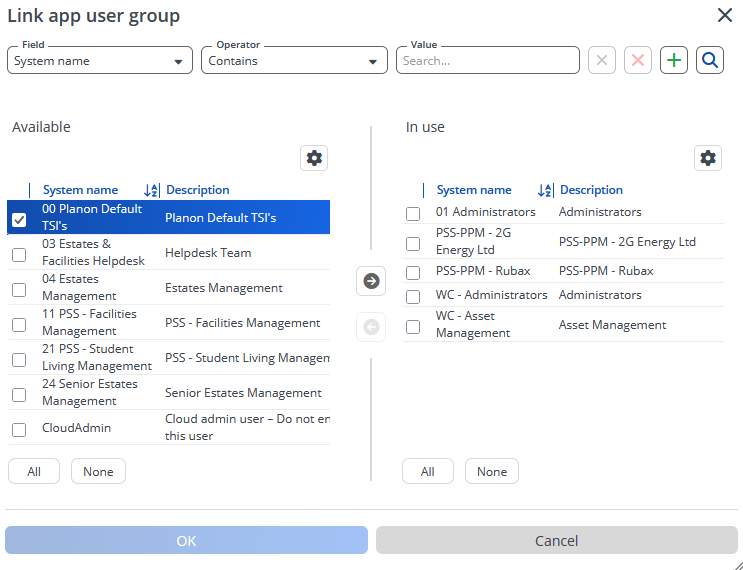Click None button under Available list
This screenshot has height=570, width=743.
[98, 471]
